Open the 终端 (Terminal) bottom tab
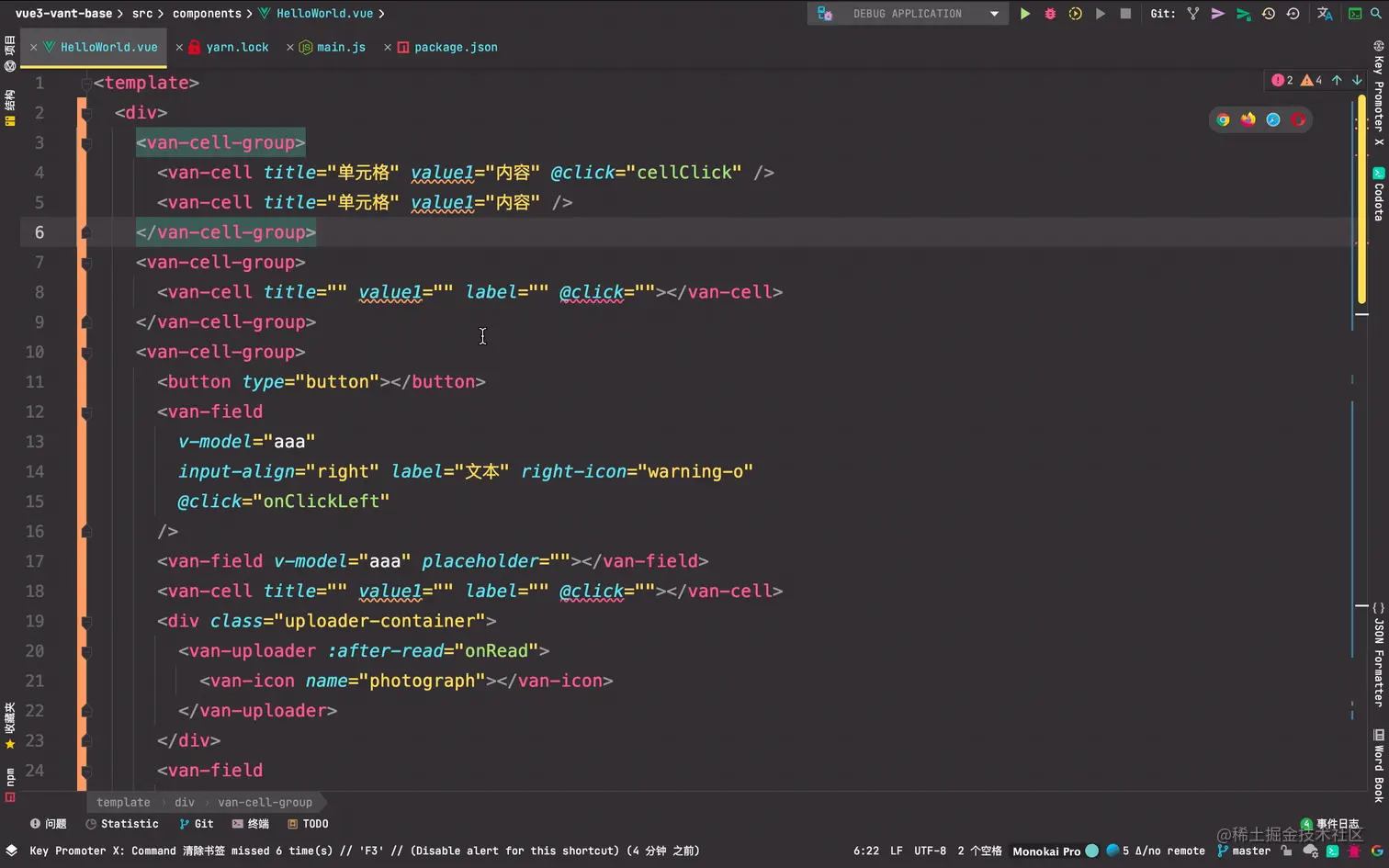 pos(251,824)
